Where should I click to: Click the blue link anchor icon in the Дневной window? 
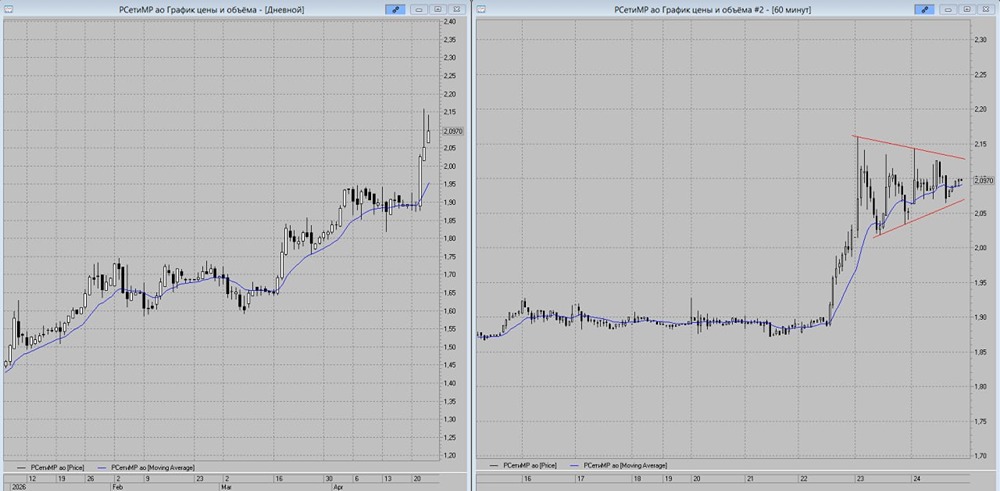(394, 10)
